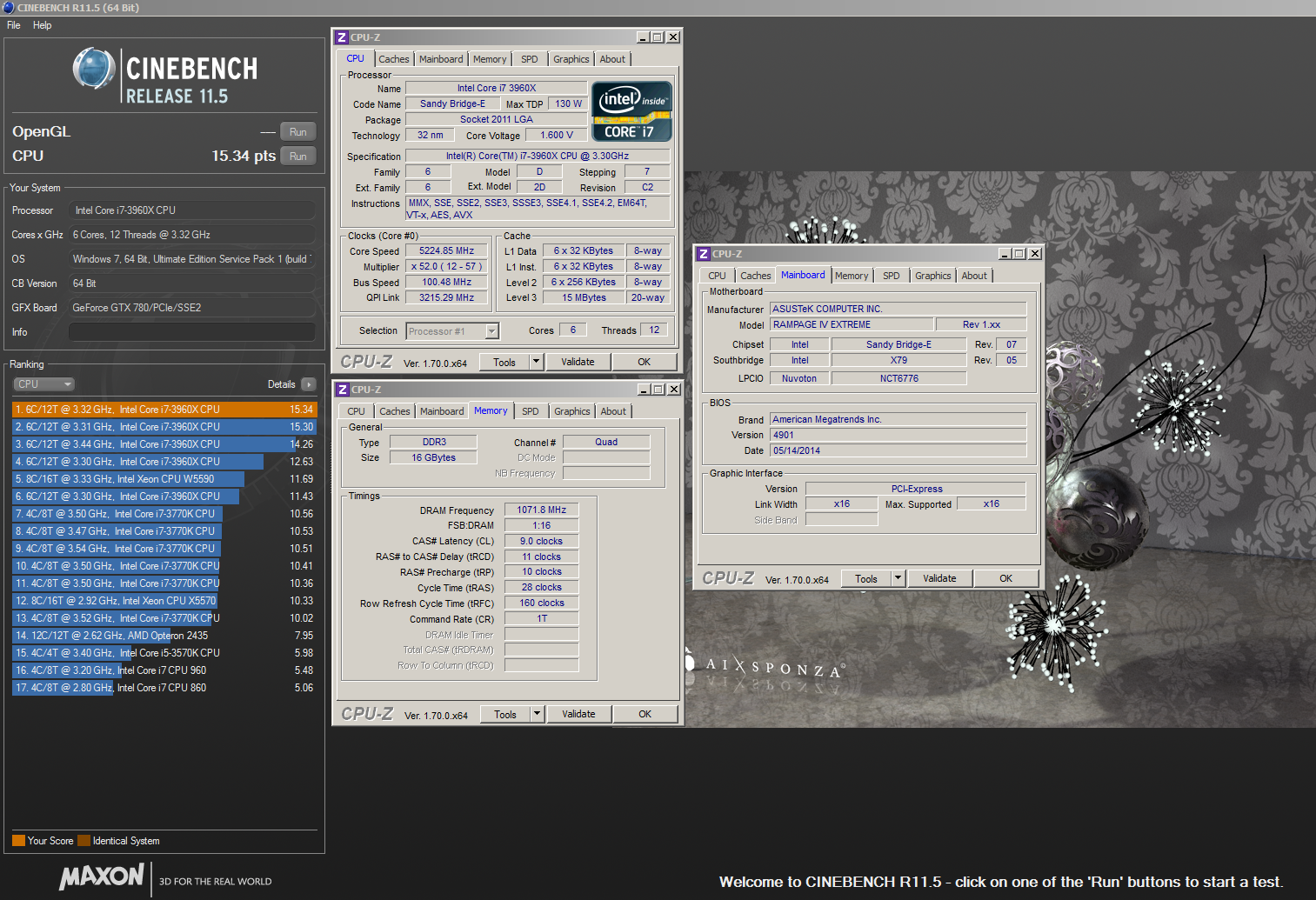Click Tools button in top CPU-Z window
1316x900 pixels.
504,363
